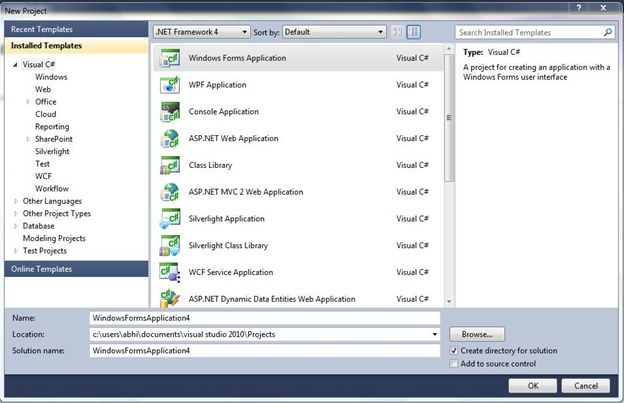Screen dimensions: 624x403
Task: Select the WCF category
Action: (x=43, y=176)
